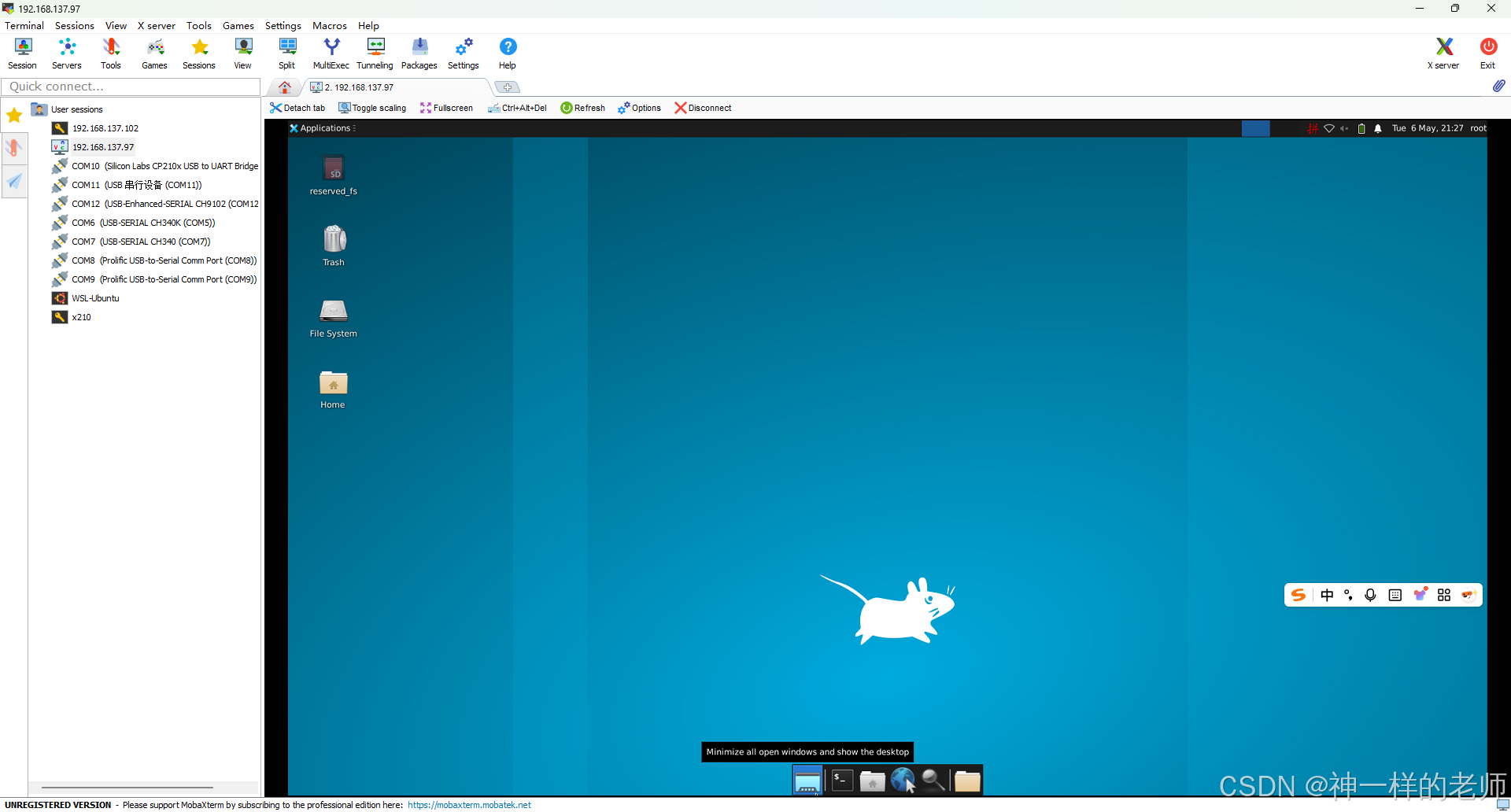Screen dimensions: 1511x812
Task: Disconnect the VNC session
Action: click(703, 108)
